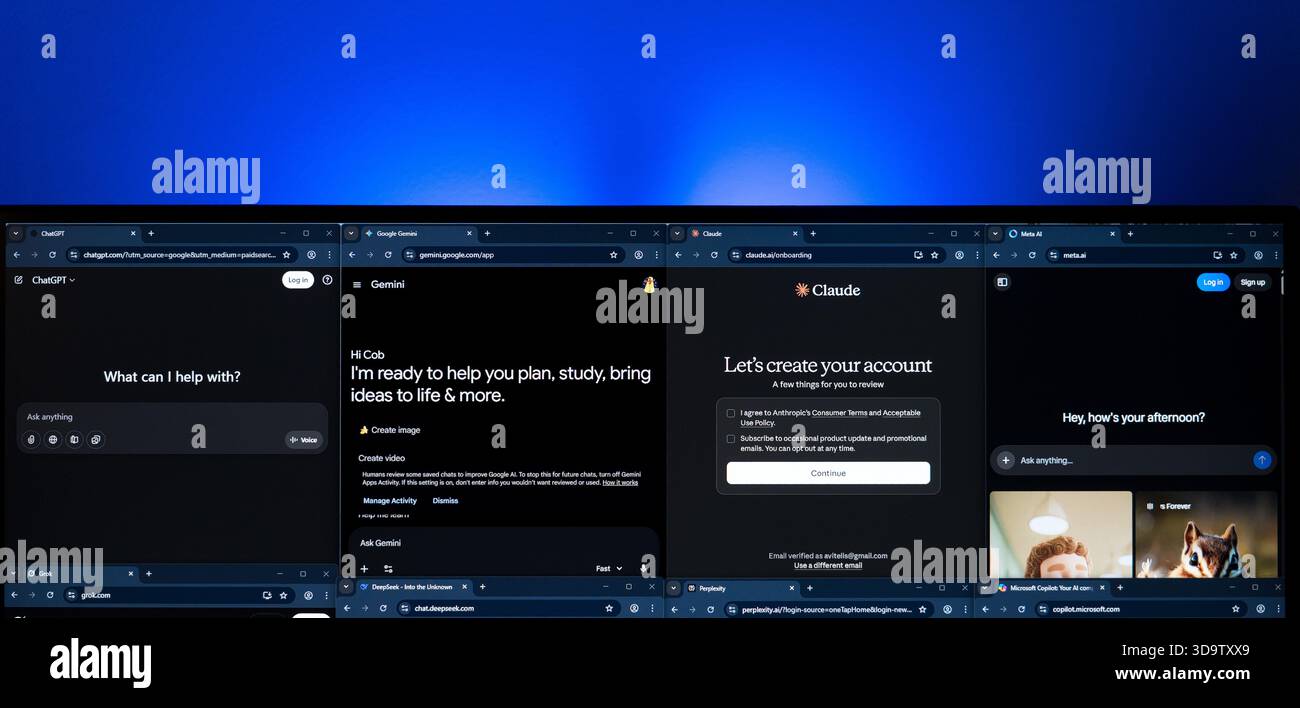Attach a file using ChatGPT's paperclip icon
This screenshot has width=1300, height=708.
[x=31, y=439]
